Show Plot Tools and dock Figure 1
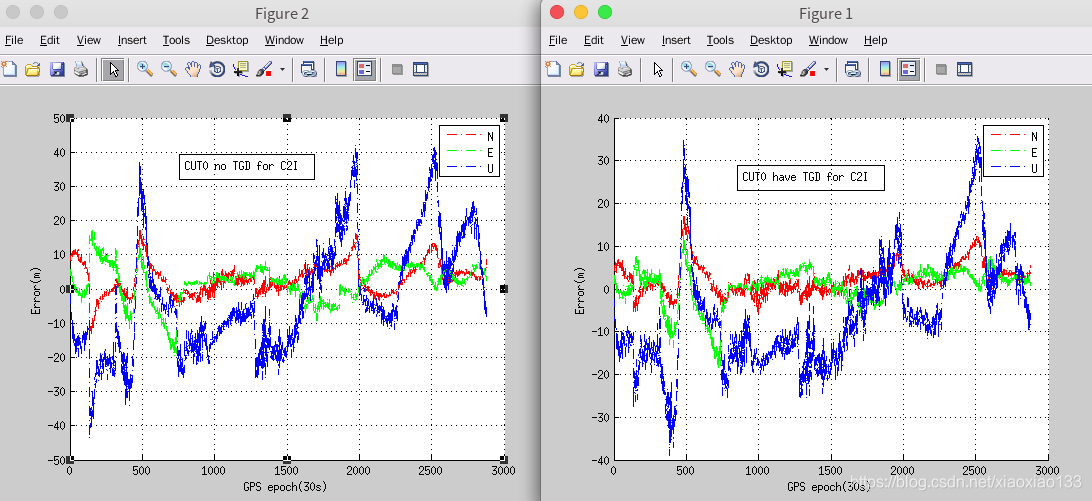Image resolution: width=1092 pixels, height=501 pixels. click(965, 69)
